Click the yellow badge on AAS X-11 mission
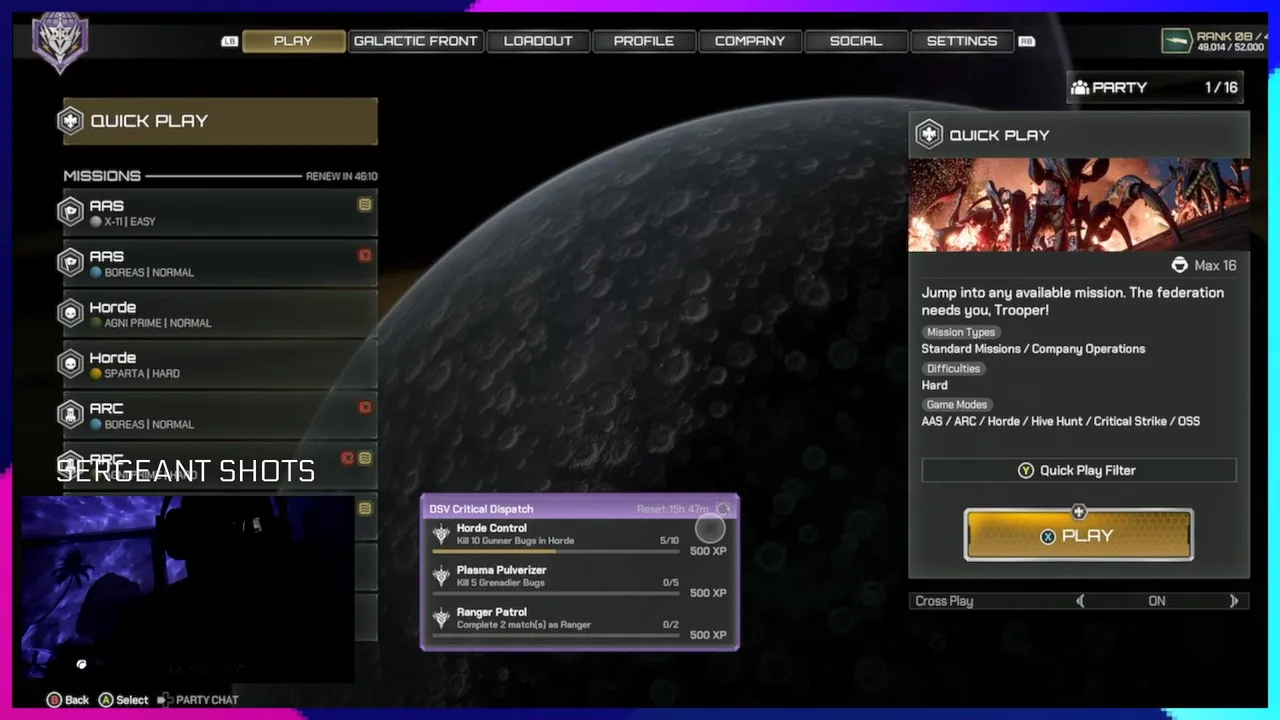Viewport: 1280px width, 720px height. (365, 205)
